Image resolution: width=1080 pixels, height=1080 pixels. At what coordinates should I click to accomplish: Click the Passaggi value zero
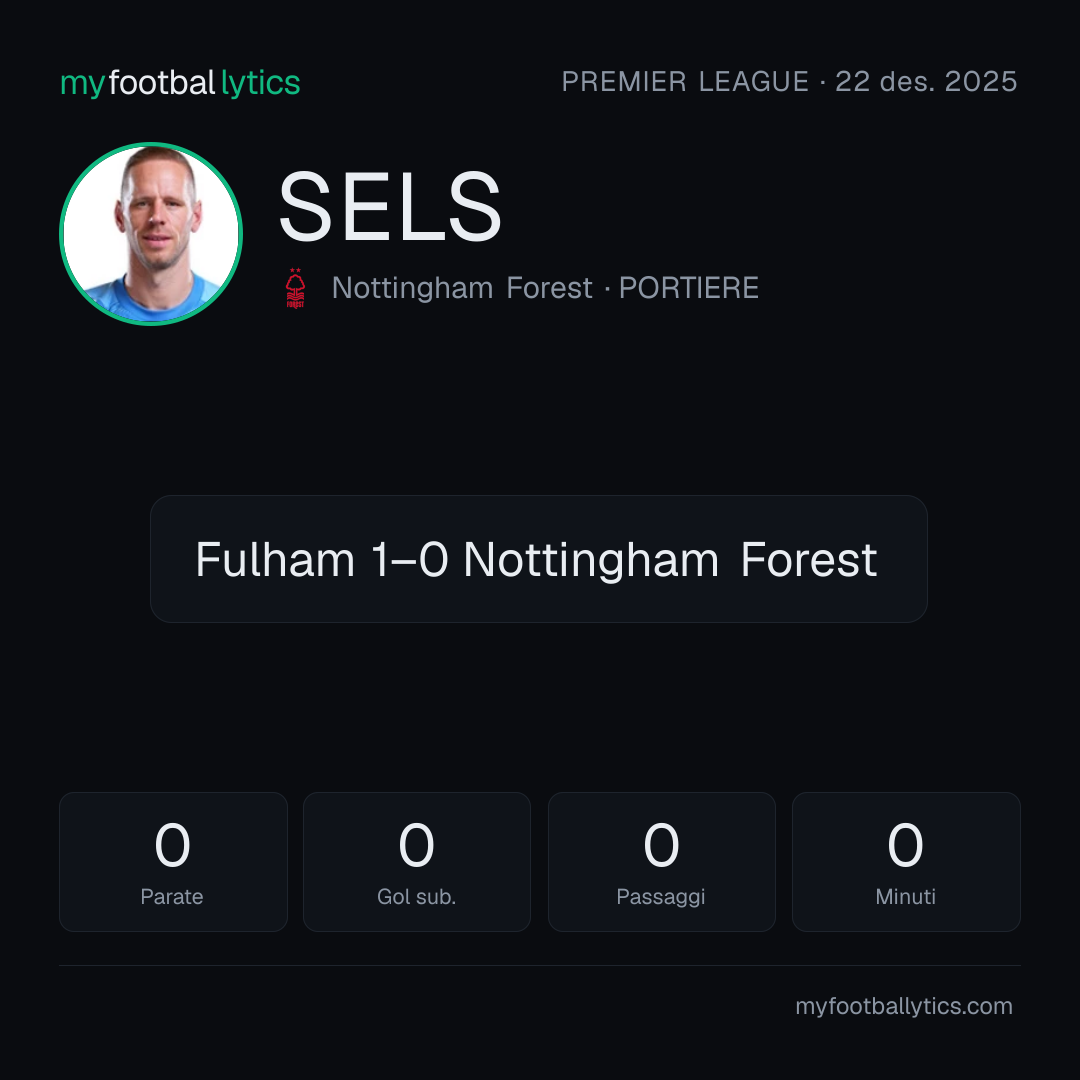point(661,844)
